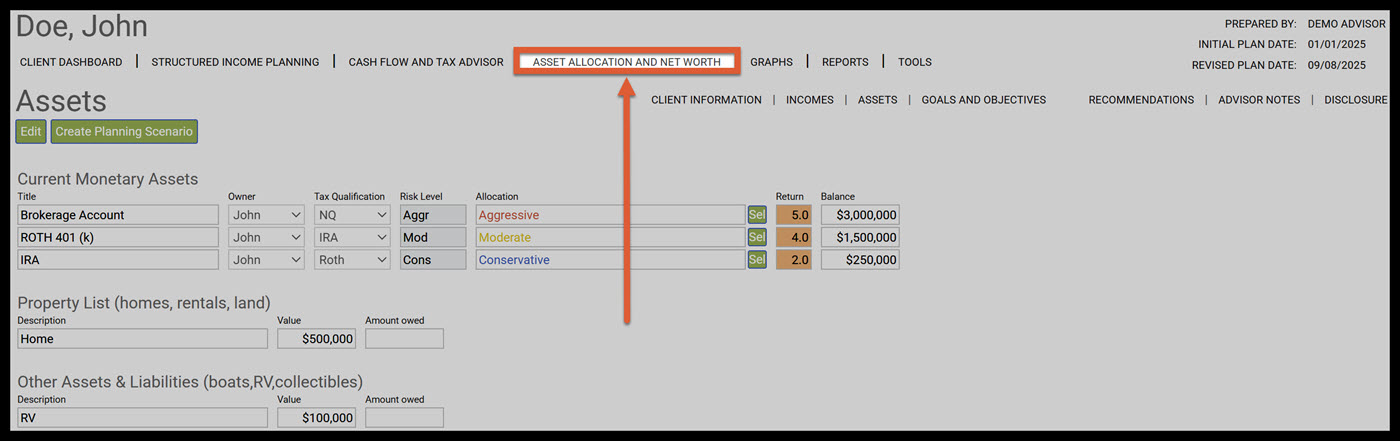
Task: Open the Assets sub-section link
Action: pyautogui.click(x=877, y=100)
